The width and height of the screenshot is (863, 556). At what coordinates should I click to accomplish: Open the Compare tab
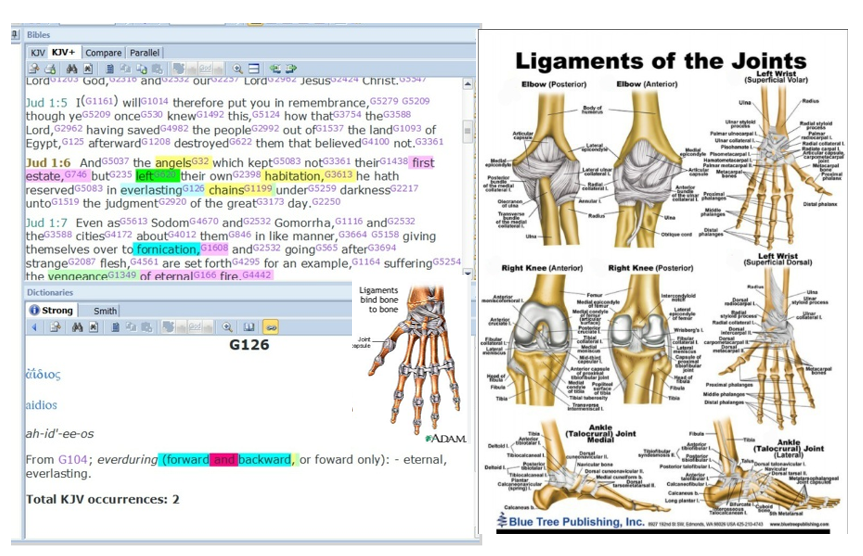[x=103, y=53]
